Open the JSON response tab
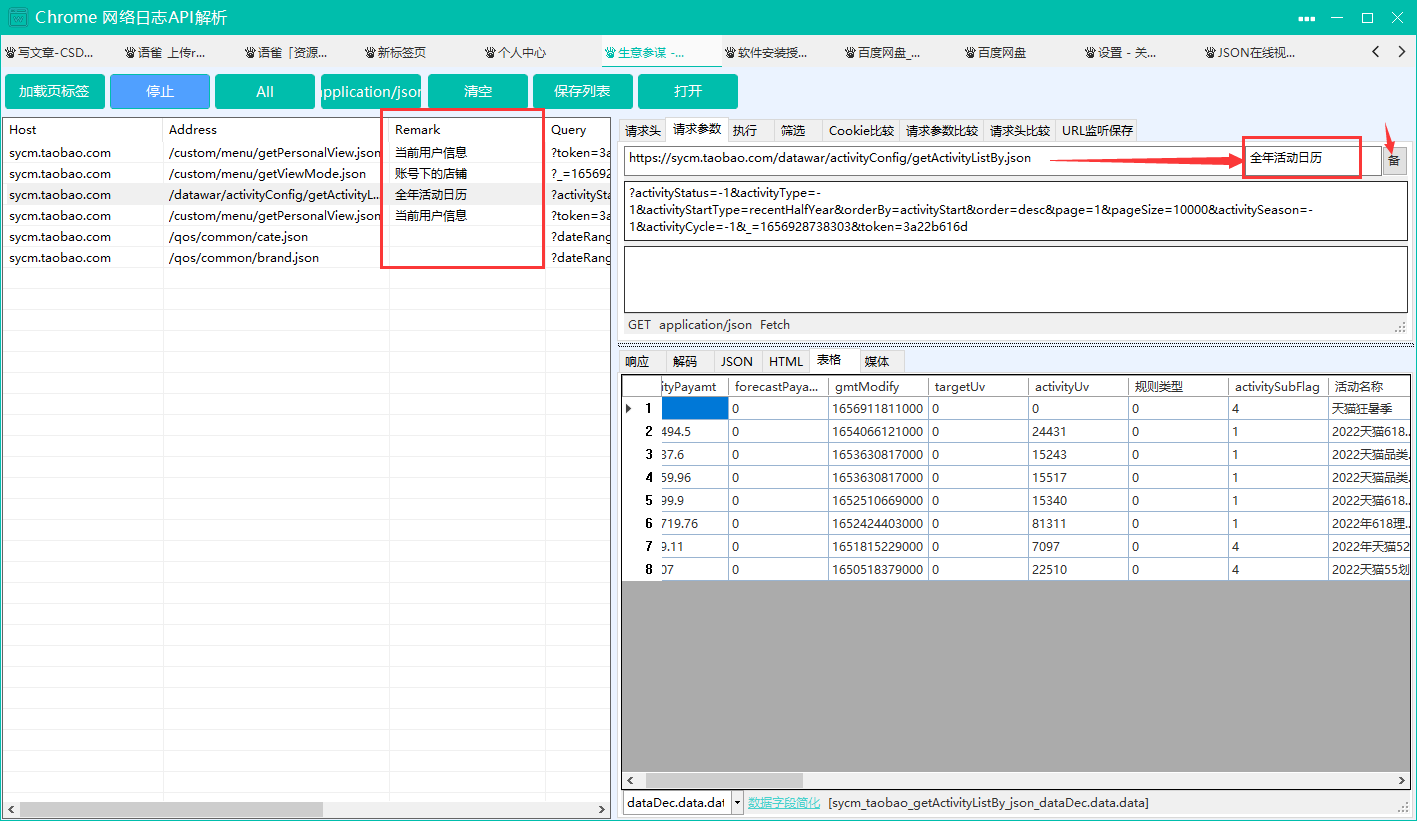This screenshot has height=821, width=1417. [x=737, y=362]
